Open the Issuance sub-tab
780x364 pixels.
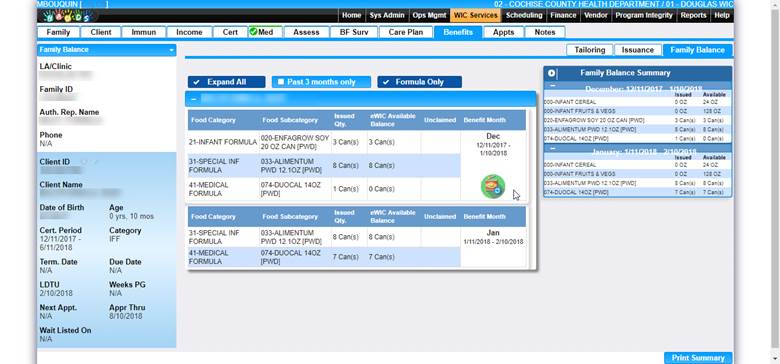[638, 50]
